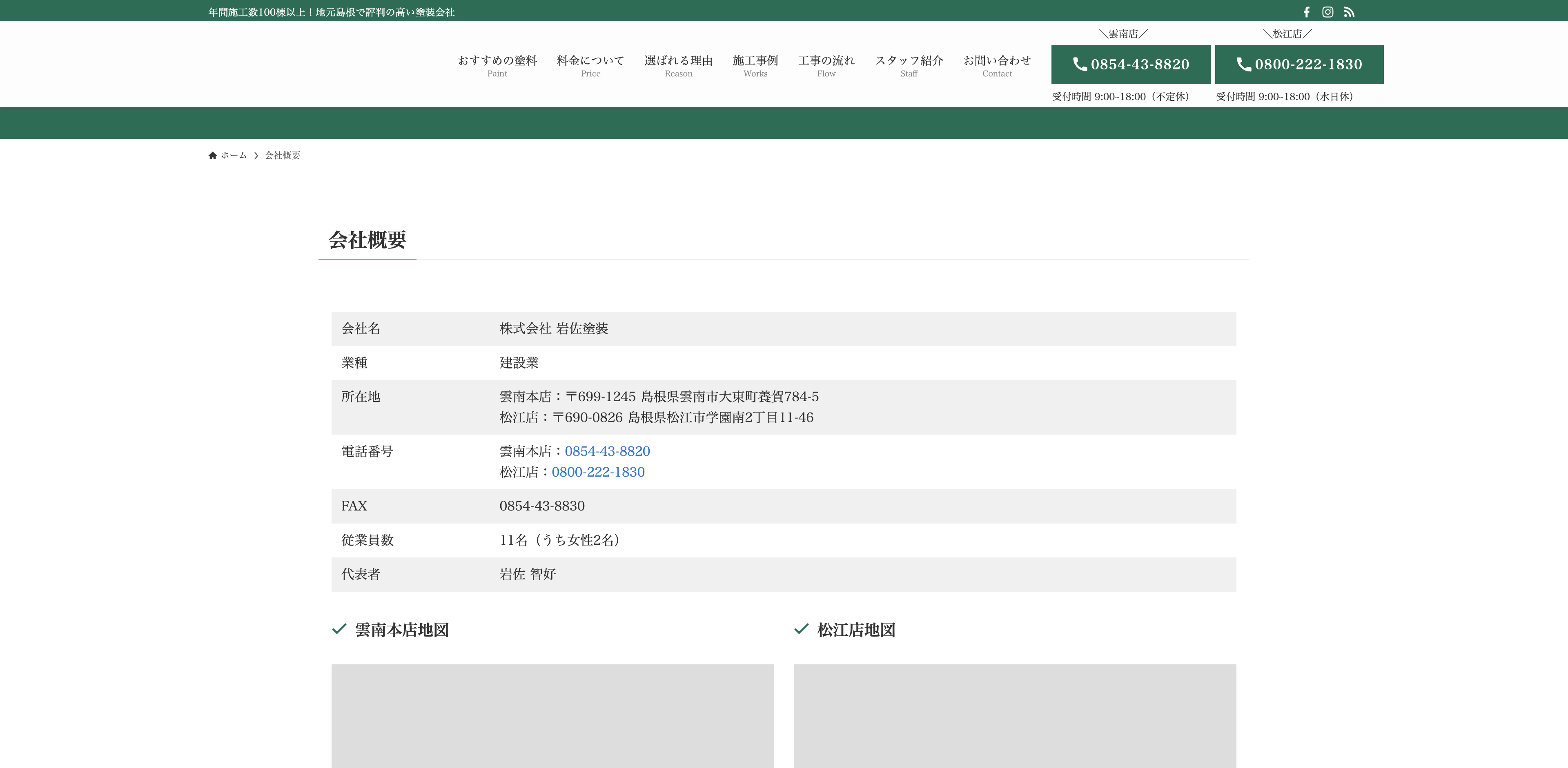Screen dimensions: 1568x768
Task: Click the ＼雲南店／ label
Action: pyautogui.click(x=1124, y=34)
